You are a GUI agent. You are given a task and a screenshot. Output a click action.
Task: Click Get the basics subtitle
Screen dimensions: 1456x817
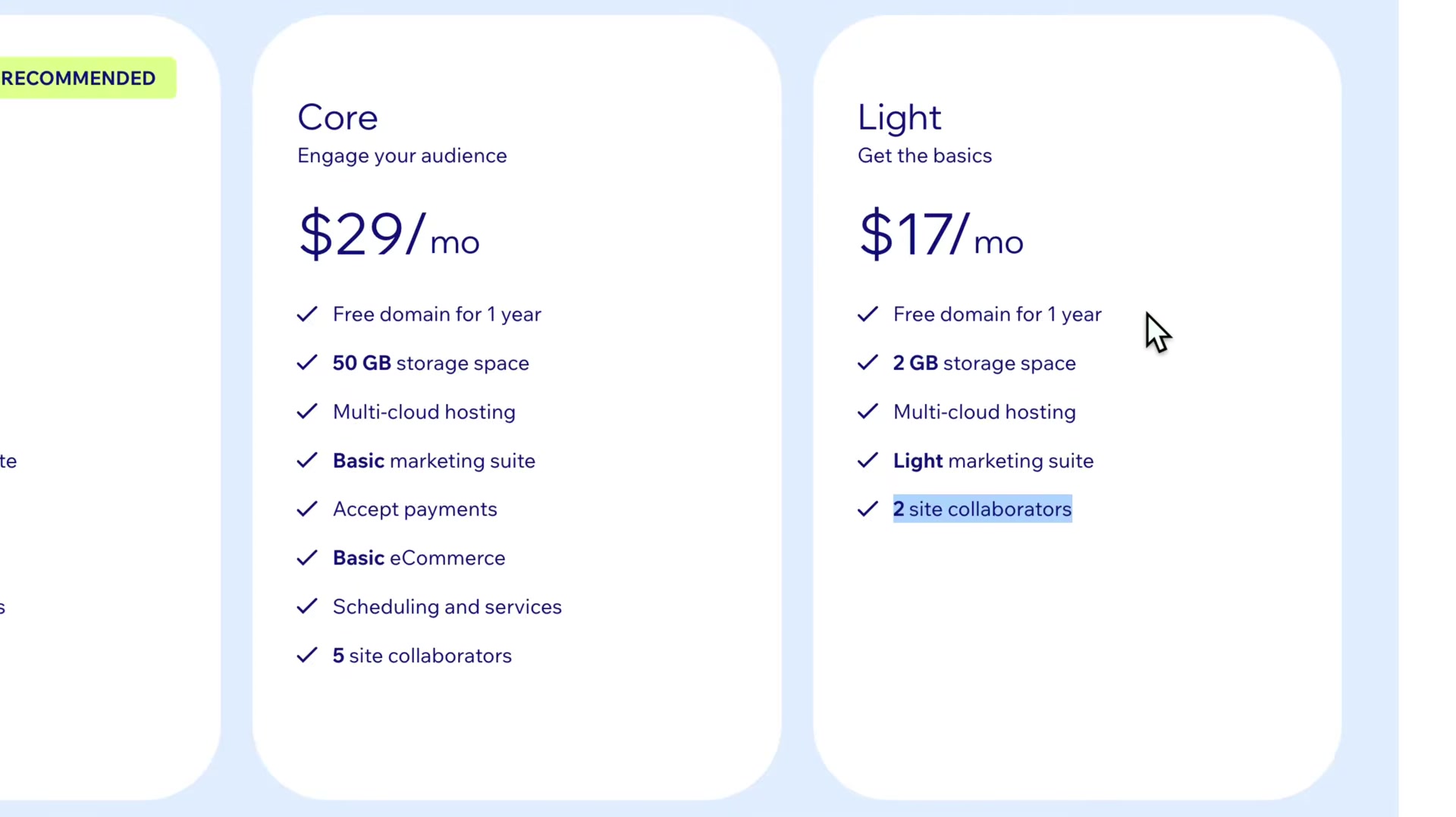(924, 156)
